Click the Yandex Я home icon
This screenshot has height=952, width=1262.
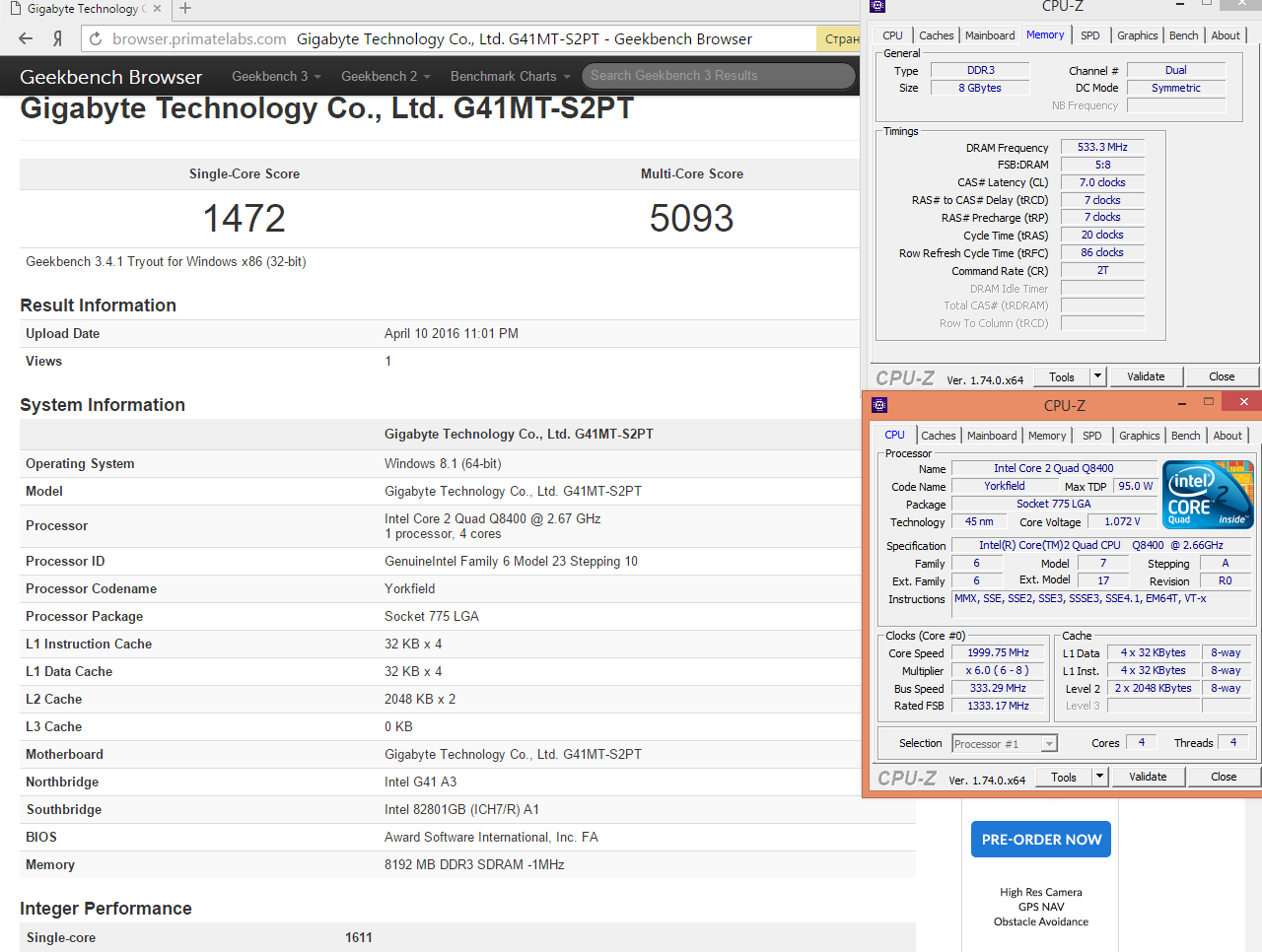[x=57, y=38]
